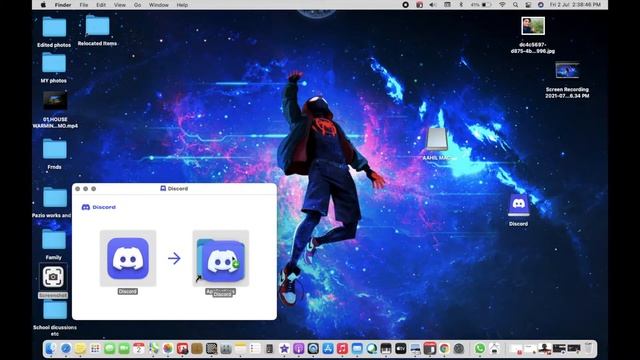Open Reminders from the Dock
This screenshot has width=640, height=360.
255,349
